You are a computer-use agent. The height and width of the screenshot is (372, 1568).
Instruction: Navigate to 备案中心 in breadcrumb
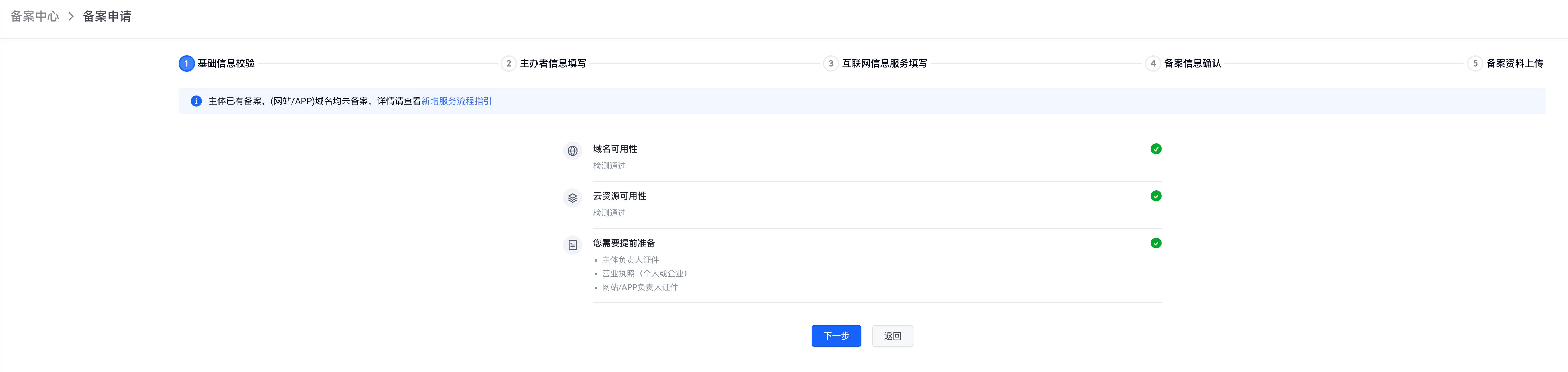(35, 16)
